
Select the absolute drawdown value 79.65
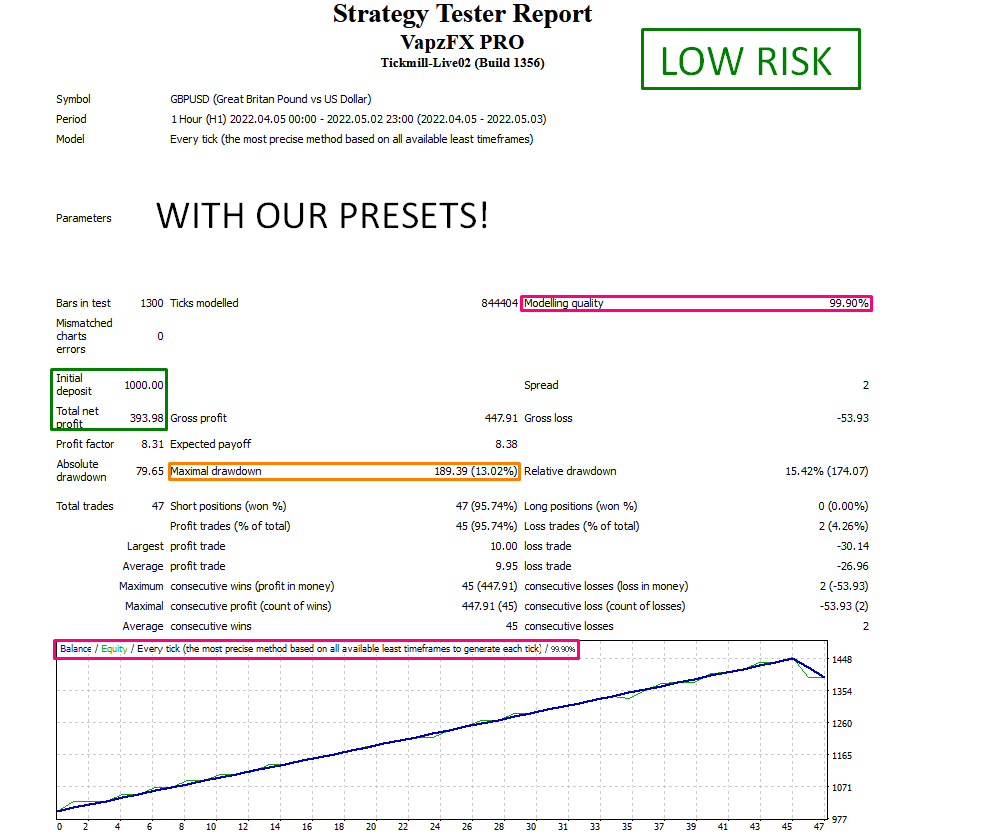[149, 471]
